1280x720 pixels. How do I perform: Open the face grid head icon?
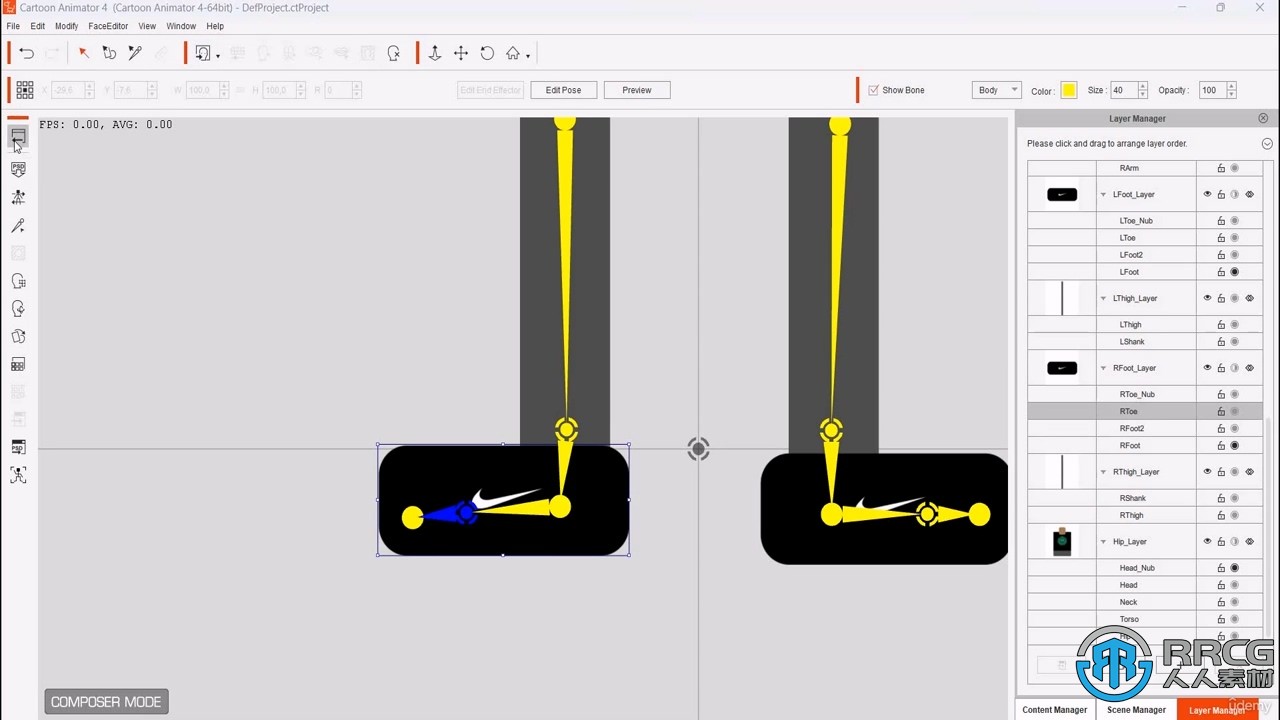pyautogui.click(x=18, y=281)
